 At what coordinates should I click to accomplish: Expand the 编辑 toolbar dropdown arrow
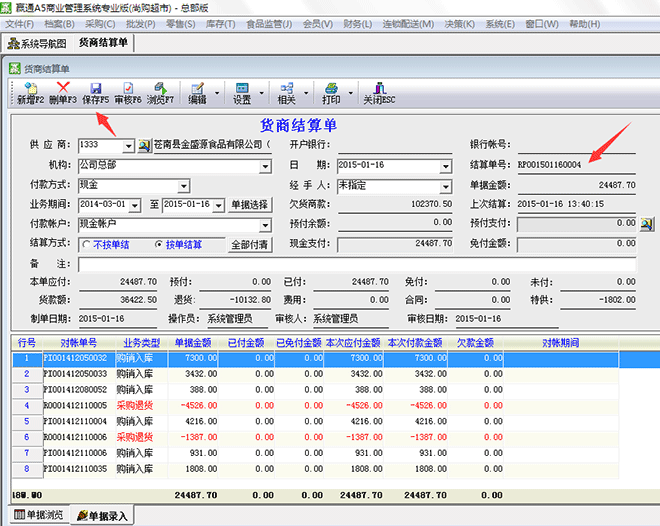click(217, 93)
